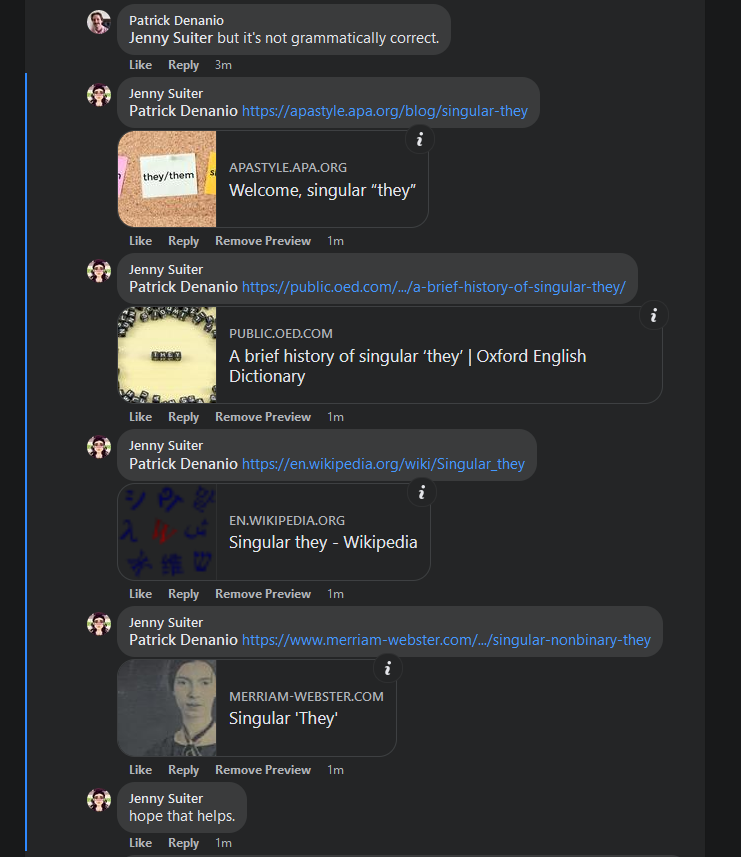This screenshot has width=741, height=857.
Task: Open the en.wikipedia.org Singular_they link
Action: coord(383,464)
